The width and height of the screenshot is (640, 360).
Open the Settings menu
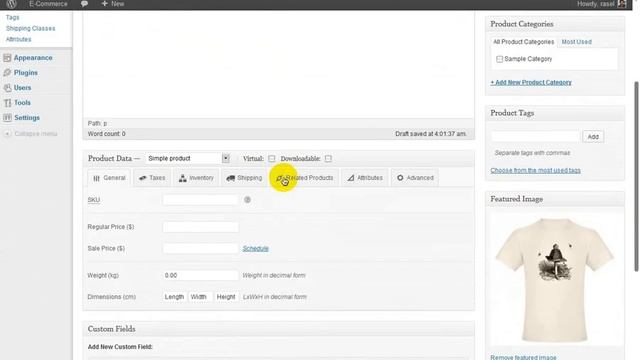(27, 118)
